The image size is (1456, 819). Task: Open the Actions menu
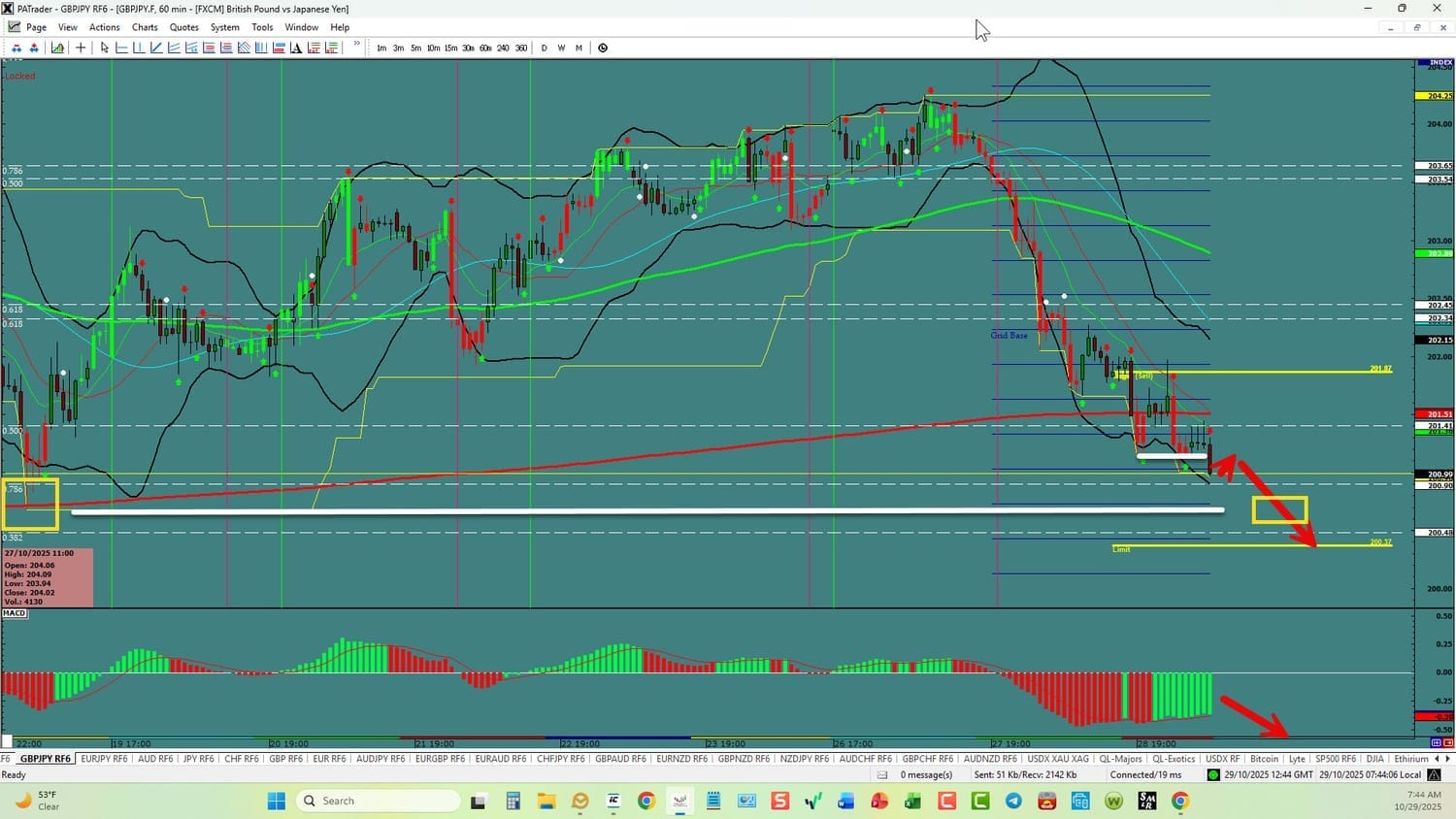coord(105,27)
